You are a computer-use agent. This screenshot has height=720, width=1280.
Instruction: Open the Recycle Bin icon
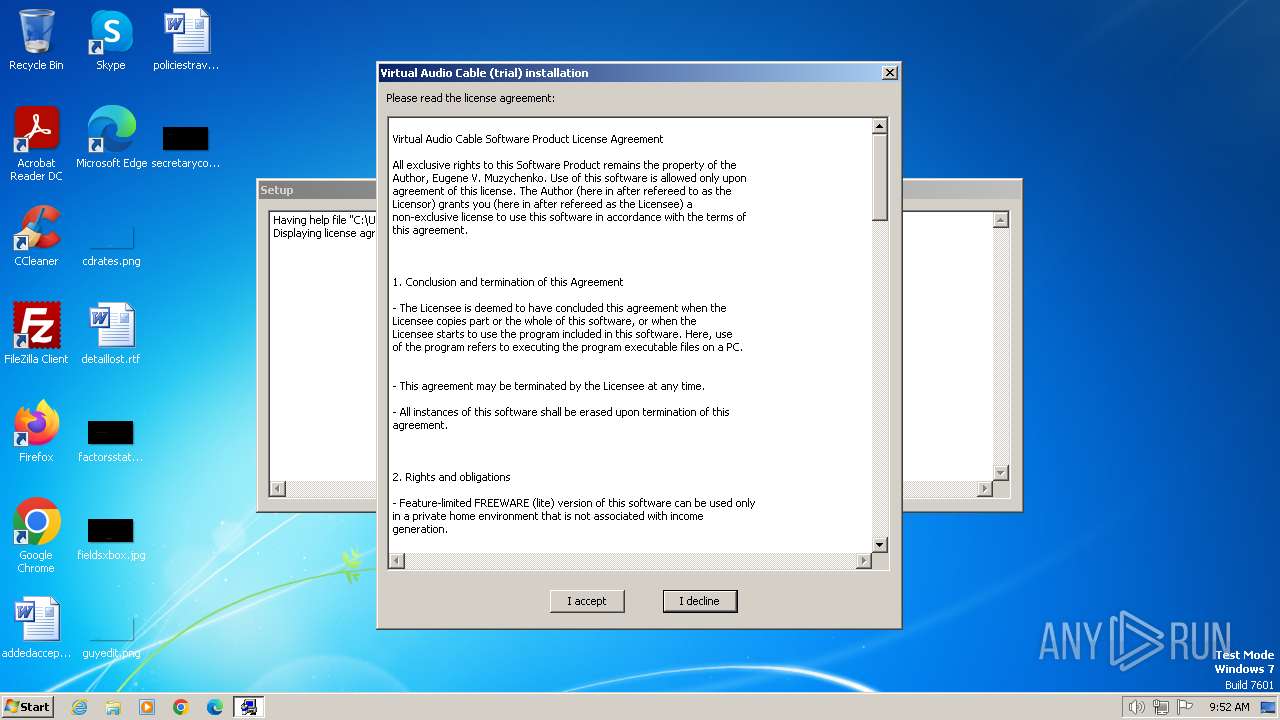[x=36, y=40]
